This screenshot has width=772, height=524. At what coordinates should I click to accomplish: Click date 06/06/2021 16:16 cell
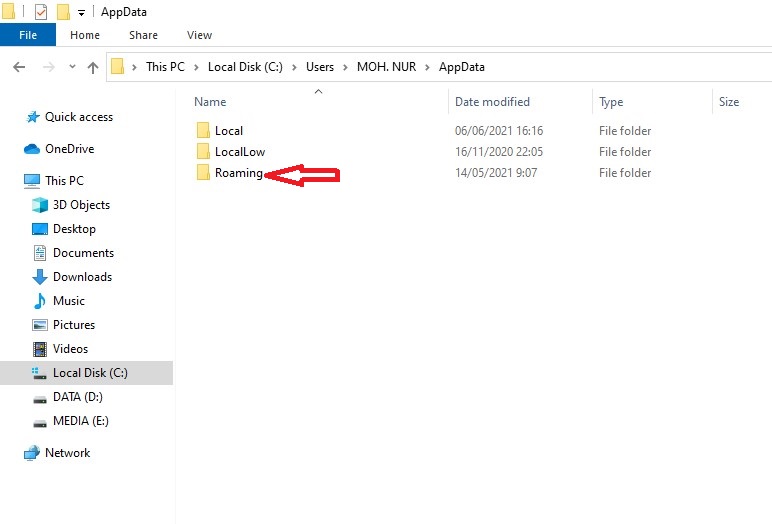point(499,131)
